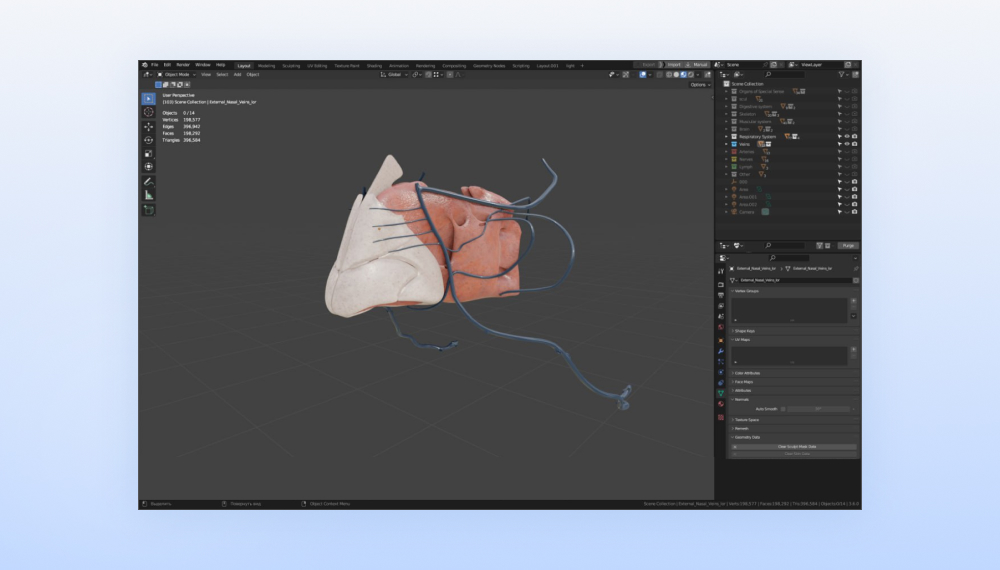Open the Material properties tab

721,405
